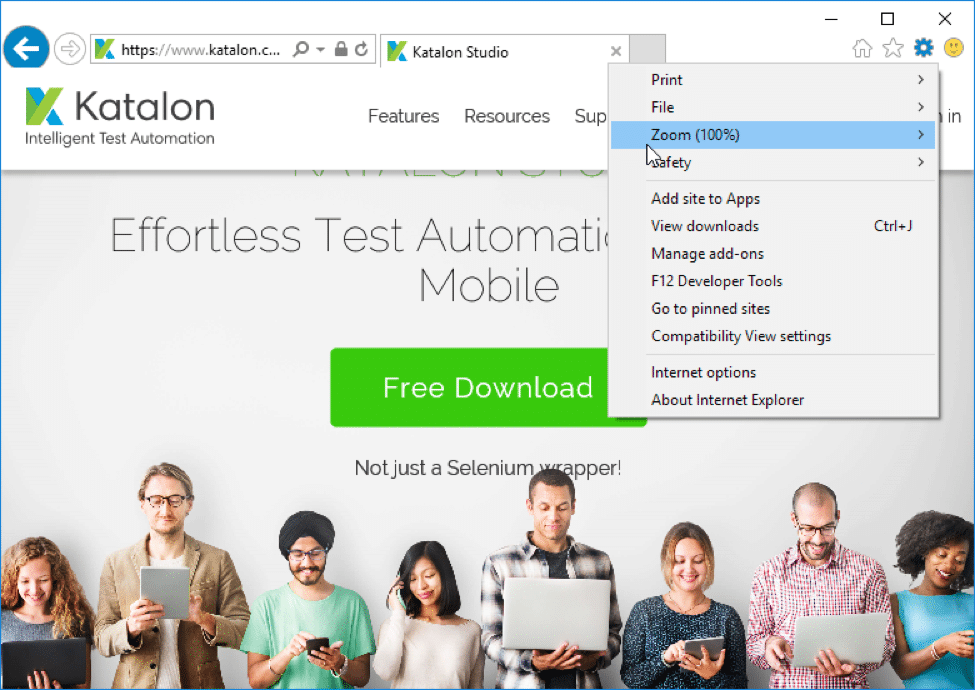The image size is (975, 690).
Task: Choose Manage add-ons
Action: (773, 254)
